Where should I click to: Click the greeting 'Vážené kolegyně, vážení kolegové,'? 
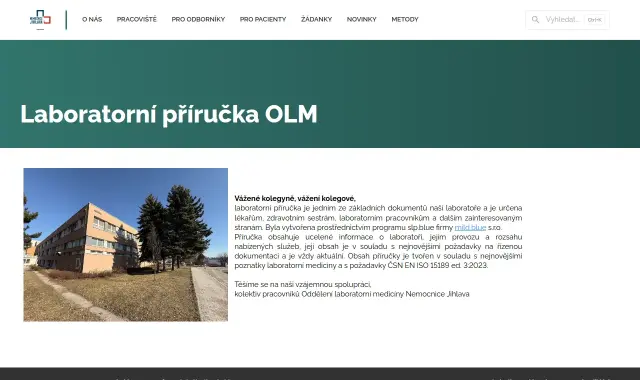click(x=295, y=198)
